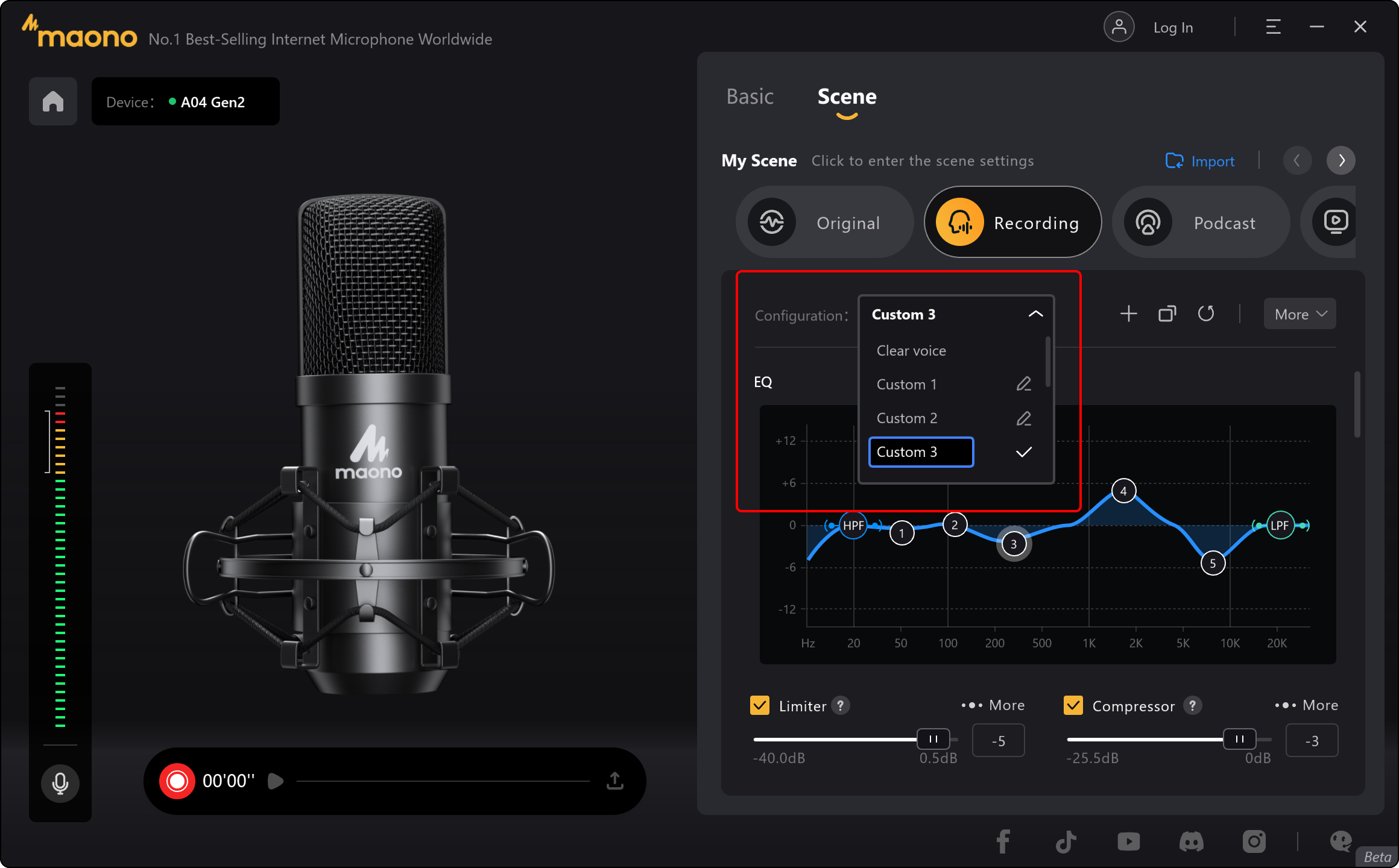This screenshot has height=868, width=1399.
Task: Edit the Compressor value field -3
Action: click(1312, 741)
